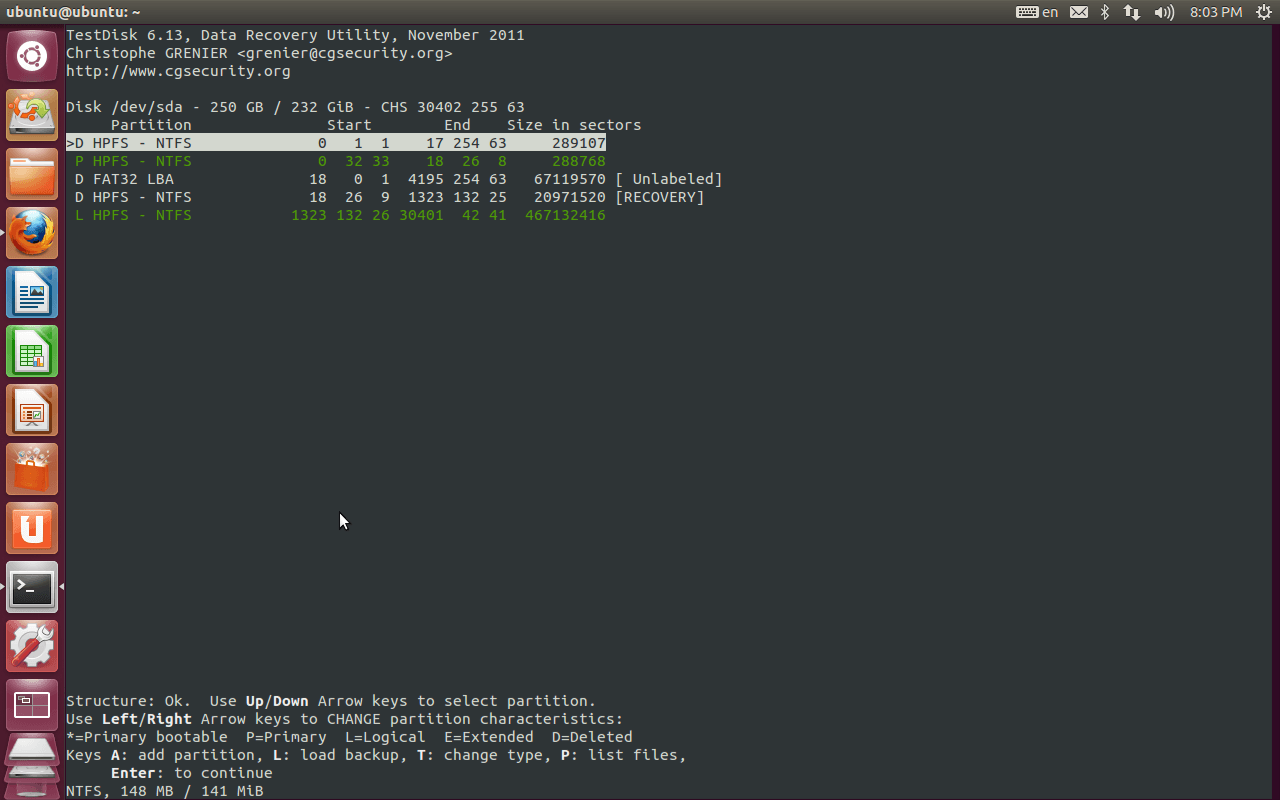Open LibreOffice Calc spreadsheet icon

(x=32, y=351)
